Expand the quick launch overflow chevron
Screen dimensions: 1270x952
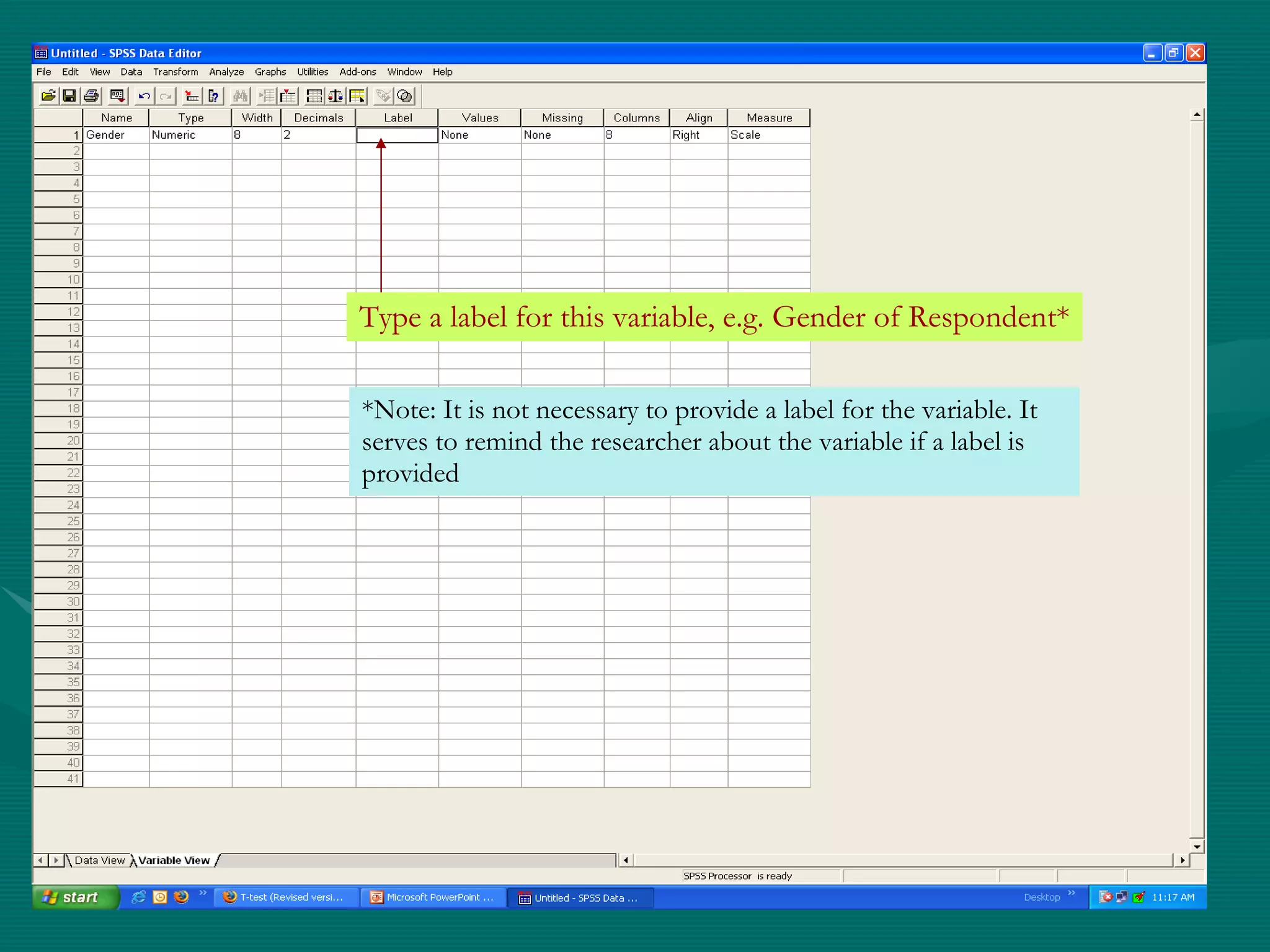(x=203, y=892)
